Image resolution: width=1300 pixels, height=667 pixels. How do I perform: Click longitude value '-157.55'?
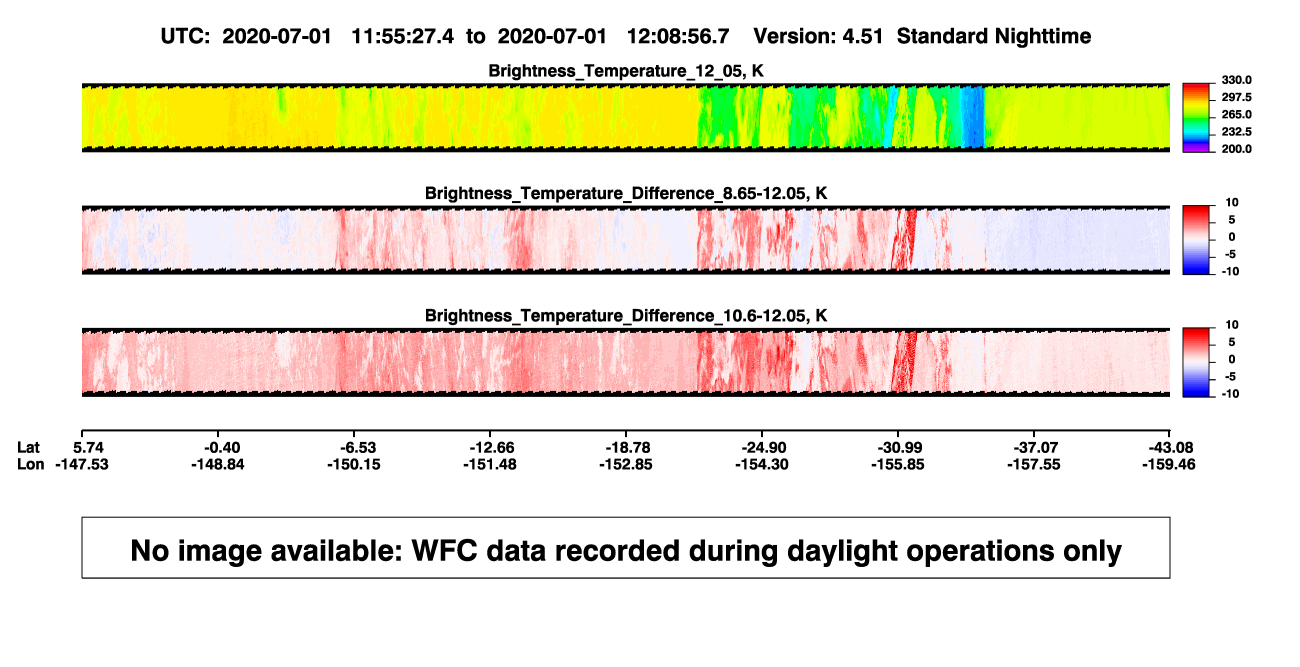coord(1034,464)
